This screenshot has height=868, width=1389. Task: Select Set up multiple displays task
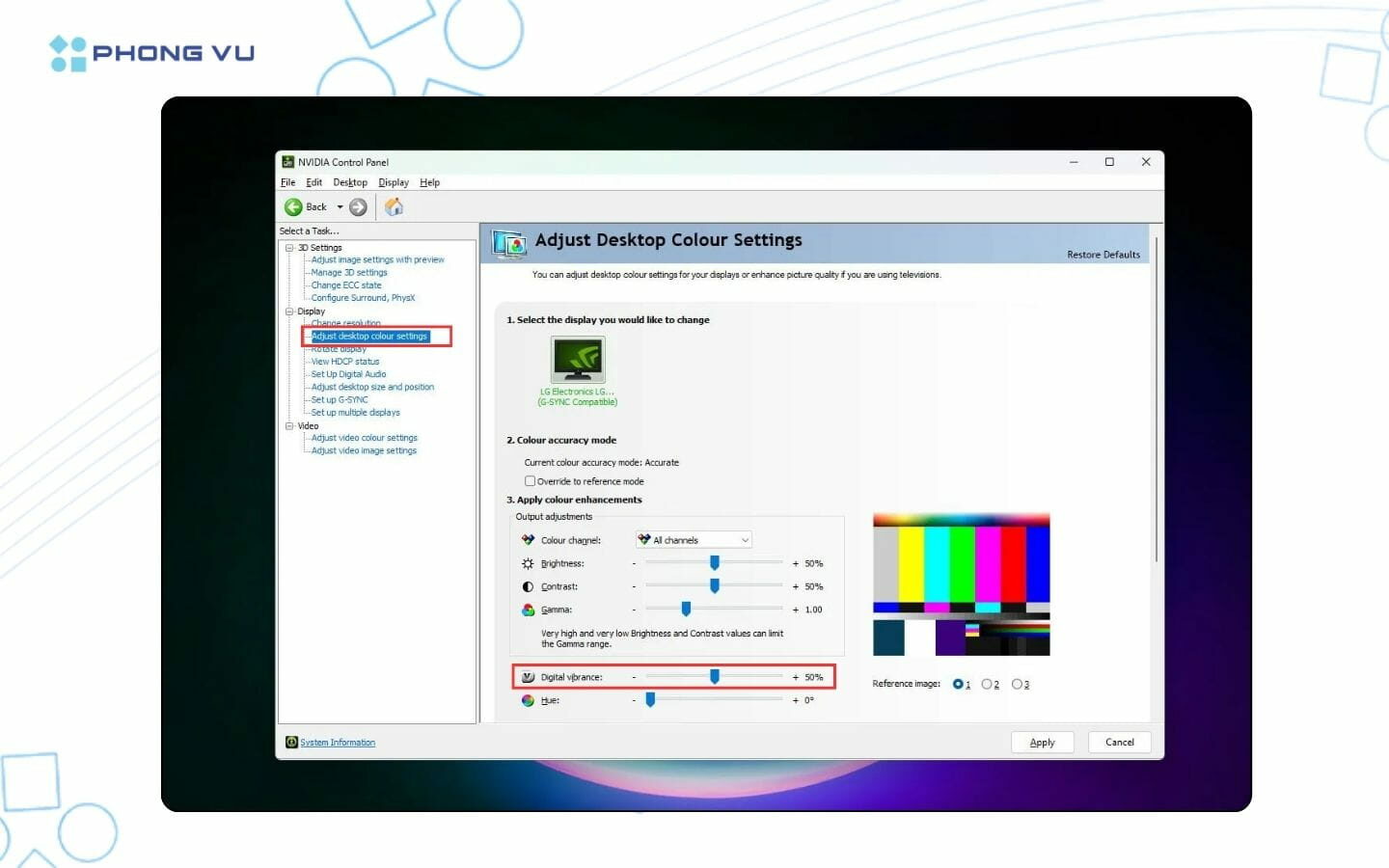click(x=355, y=413)
